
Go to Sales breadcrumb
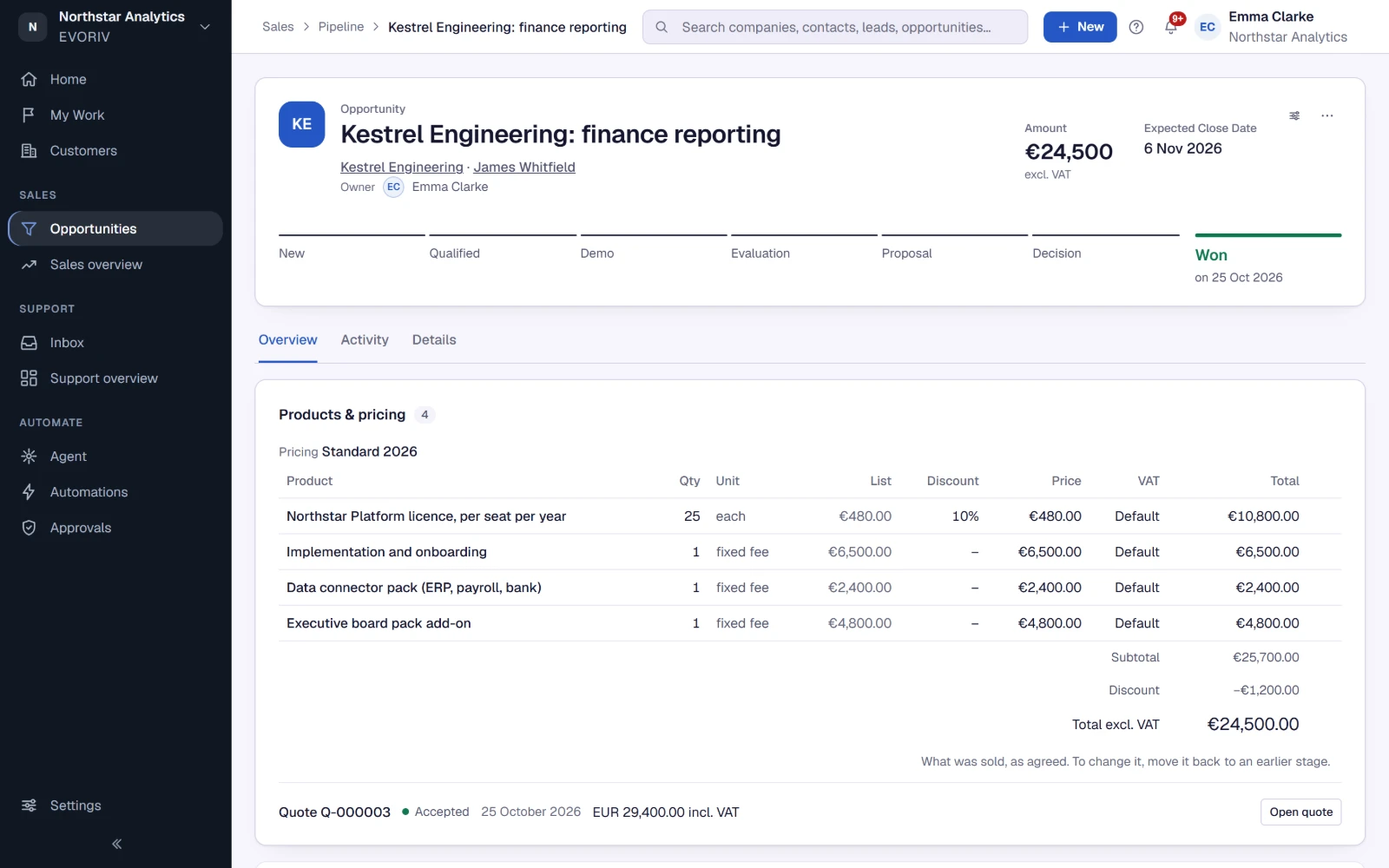pyautogui.click(x=278, y=27)
